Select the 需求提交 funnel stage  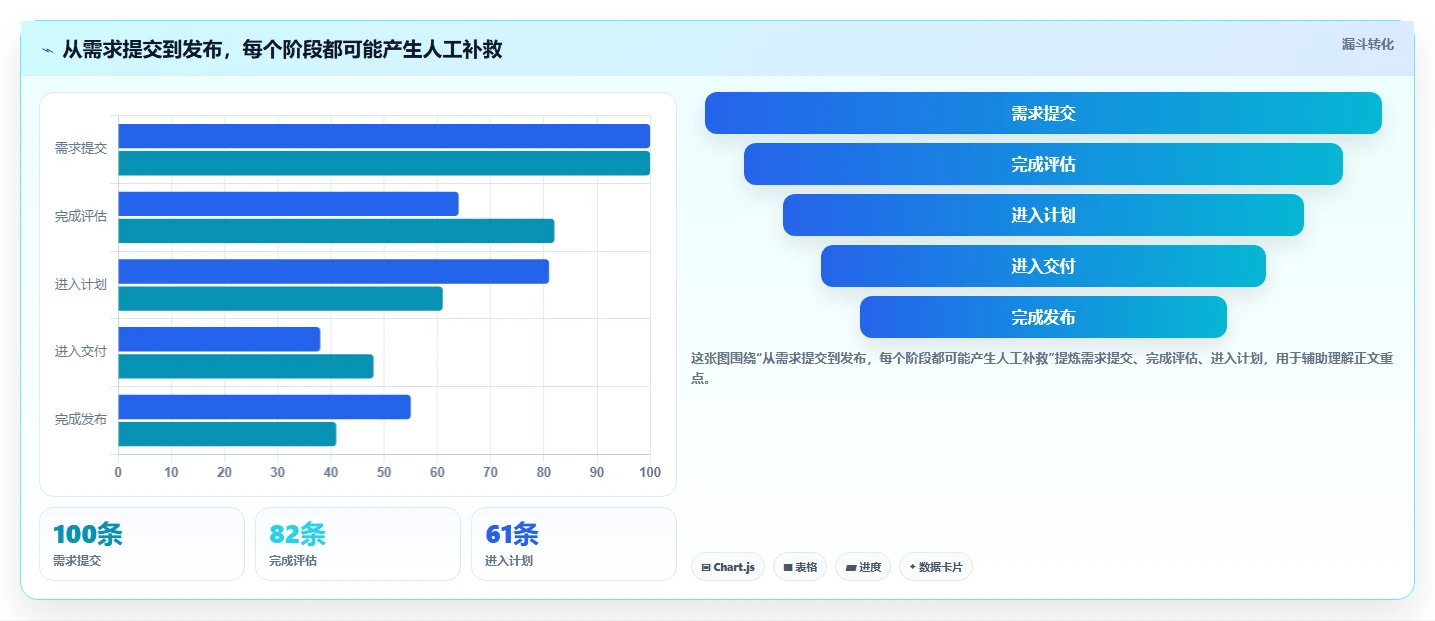point(1043,113)
